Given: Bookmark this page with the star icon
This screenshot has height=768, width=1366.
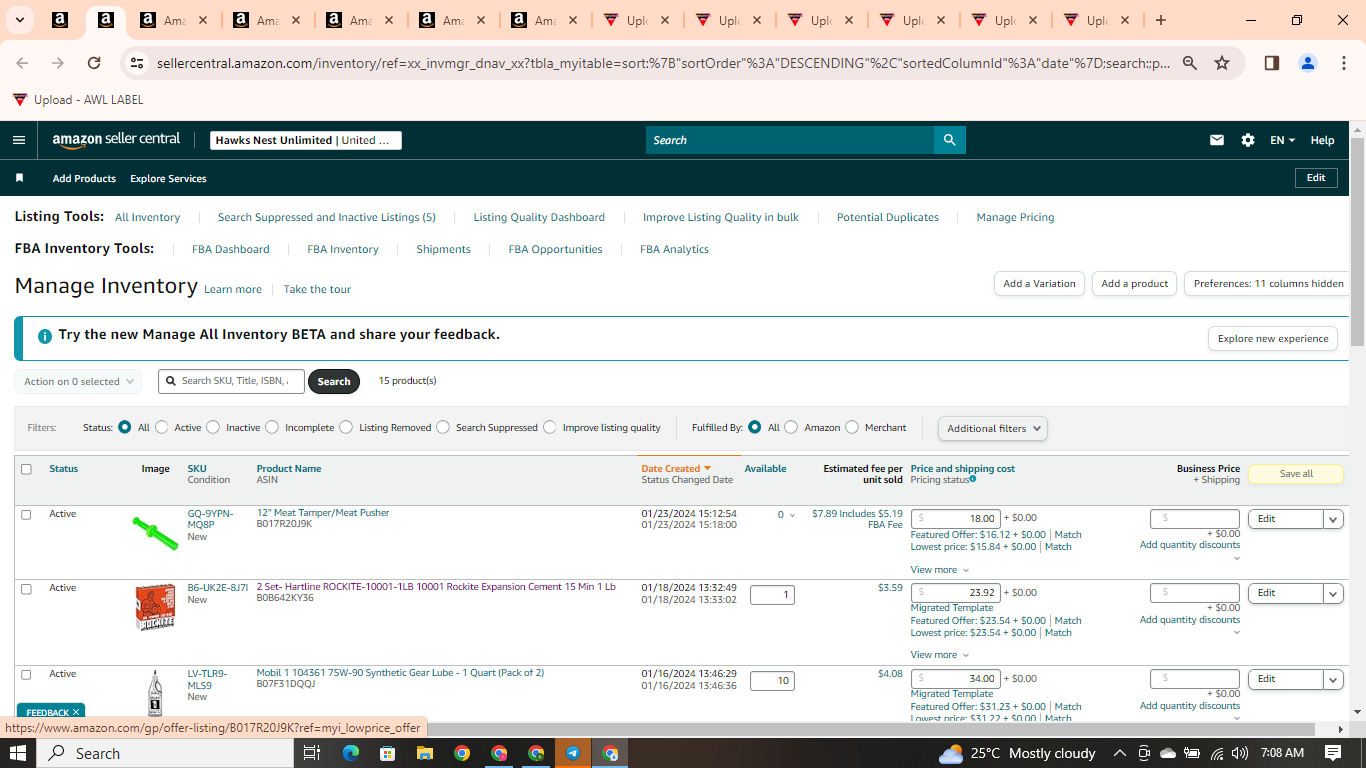Looking at the screenshot, I should [1222, 63].
